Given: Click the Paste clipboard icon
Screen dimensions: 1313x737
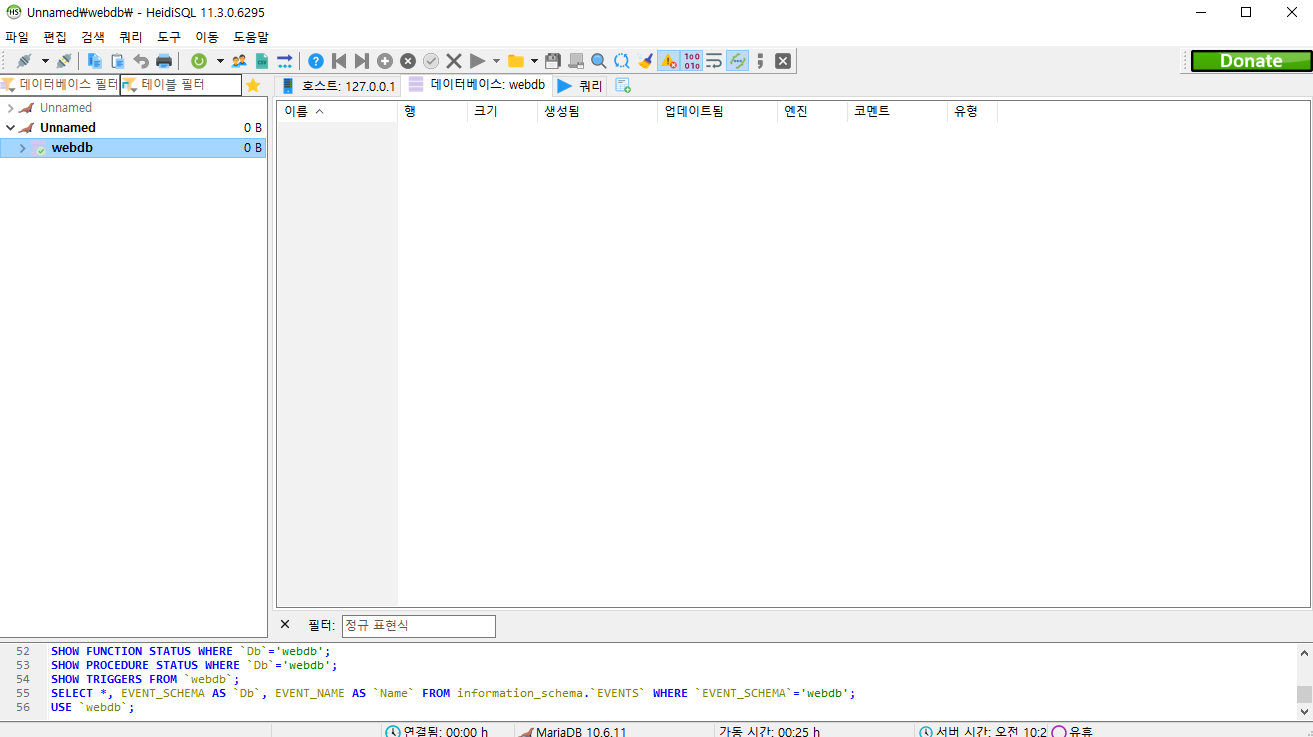Looking at the screenshot, I should (x=118, y=61).
